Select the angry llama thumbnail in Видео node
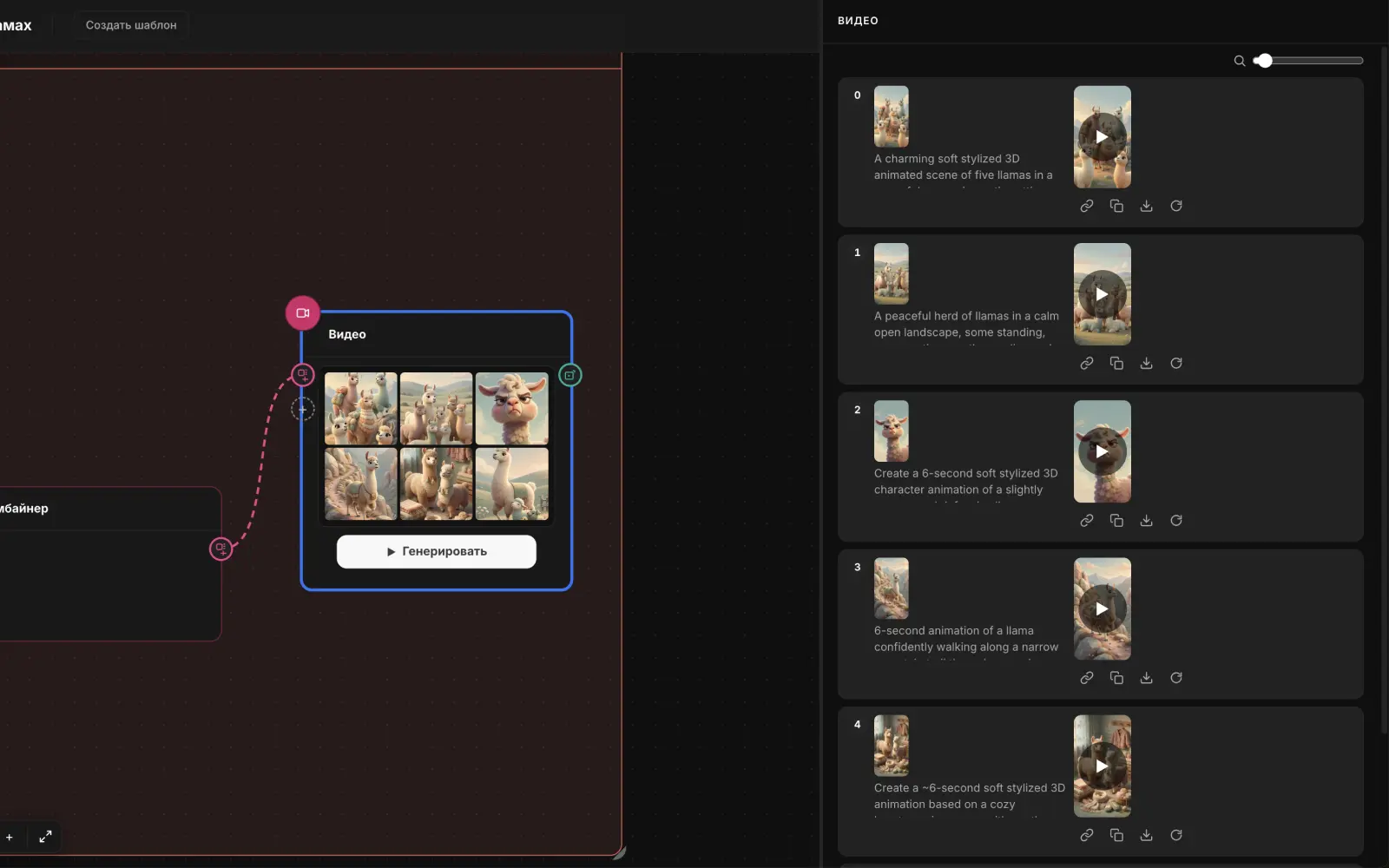 point(512,408)
